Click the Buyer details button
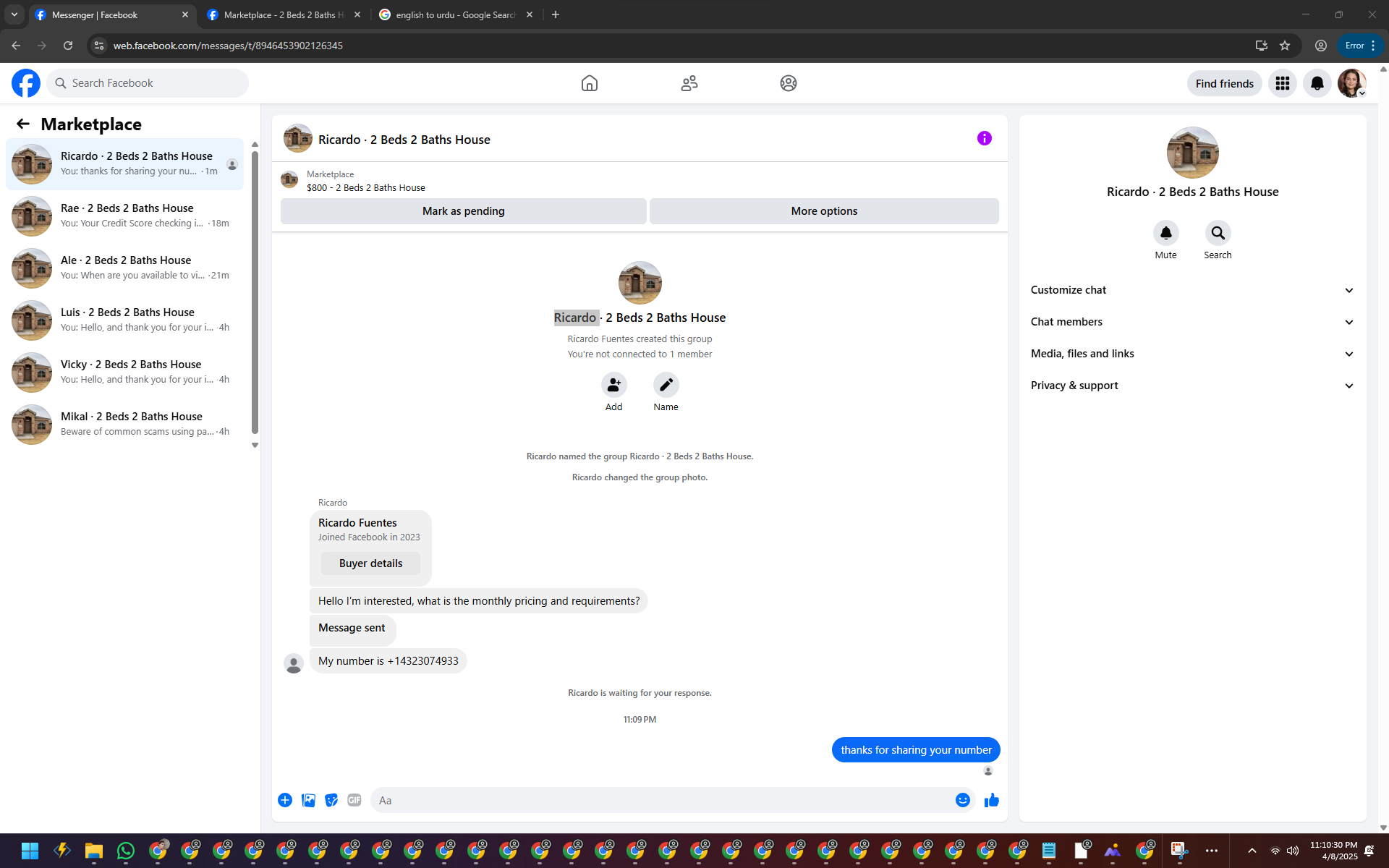 click(370, 563)
